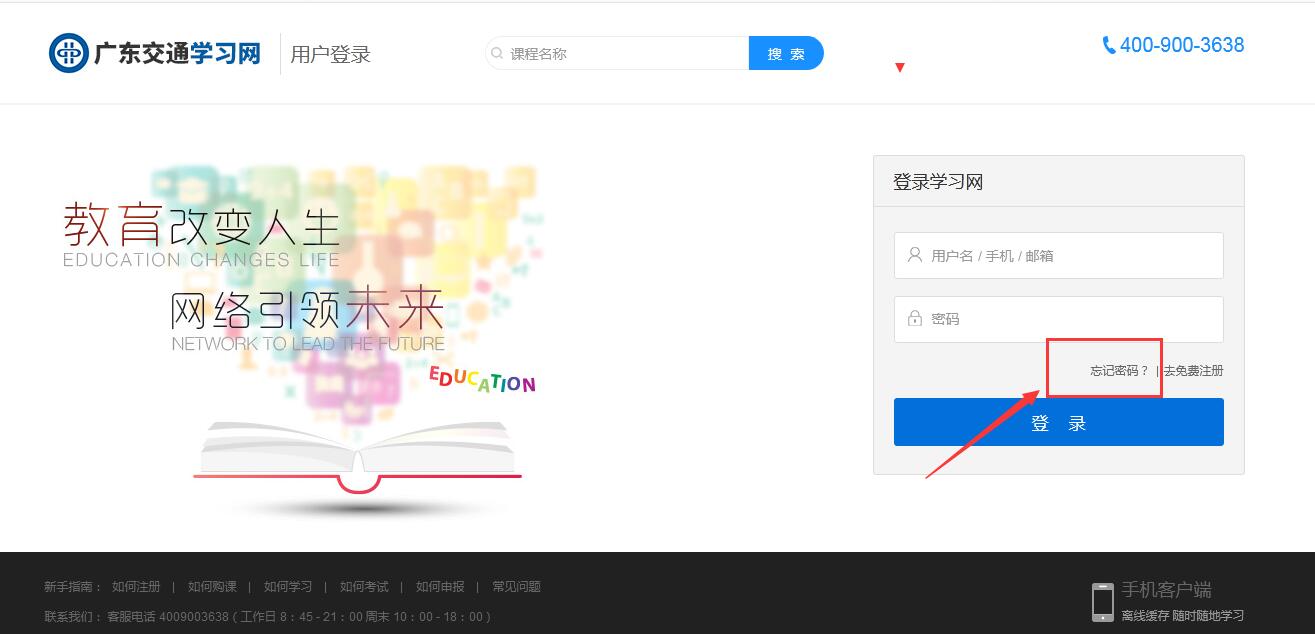Viewport: 1315px width, 634px height.
Task: Click the magnifier icon in the search box
Action: [497, 54]
